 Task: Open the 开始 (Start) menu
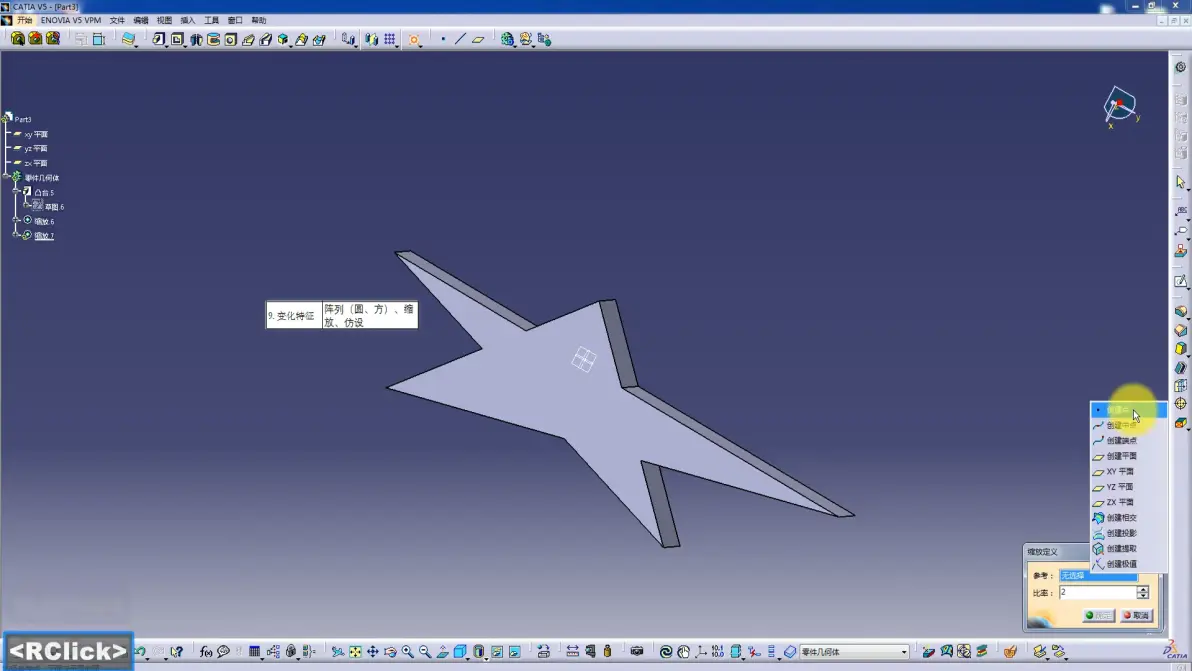(25, 21)
